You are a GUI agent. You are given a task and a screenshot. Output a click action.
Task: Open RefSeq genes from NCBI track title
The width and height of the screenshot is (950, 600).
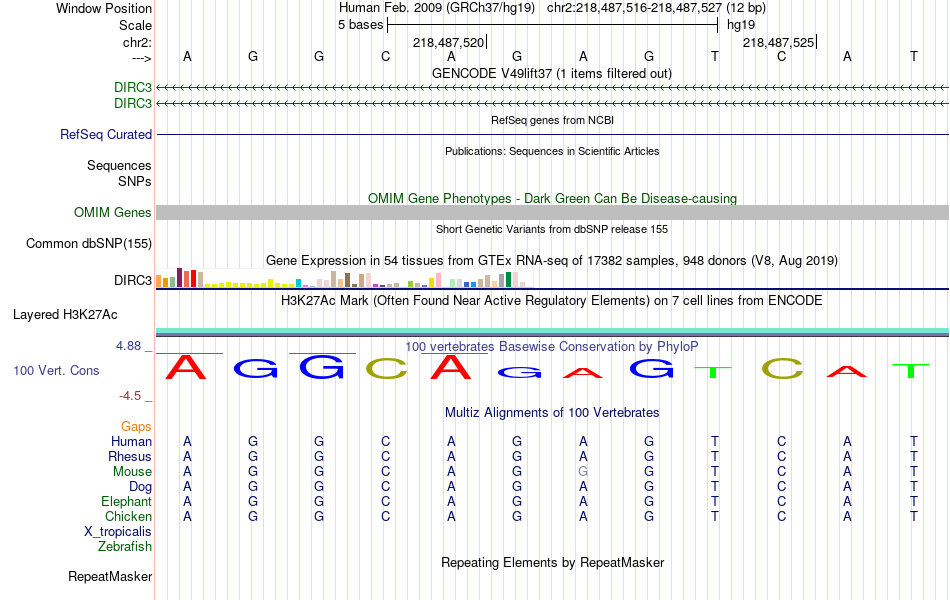(552, 120)
